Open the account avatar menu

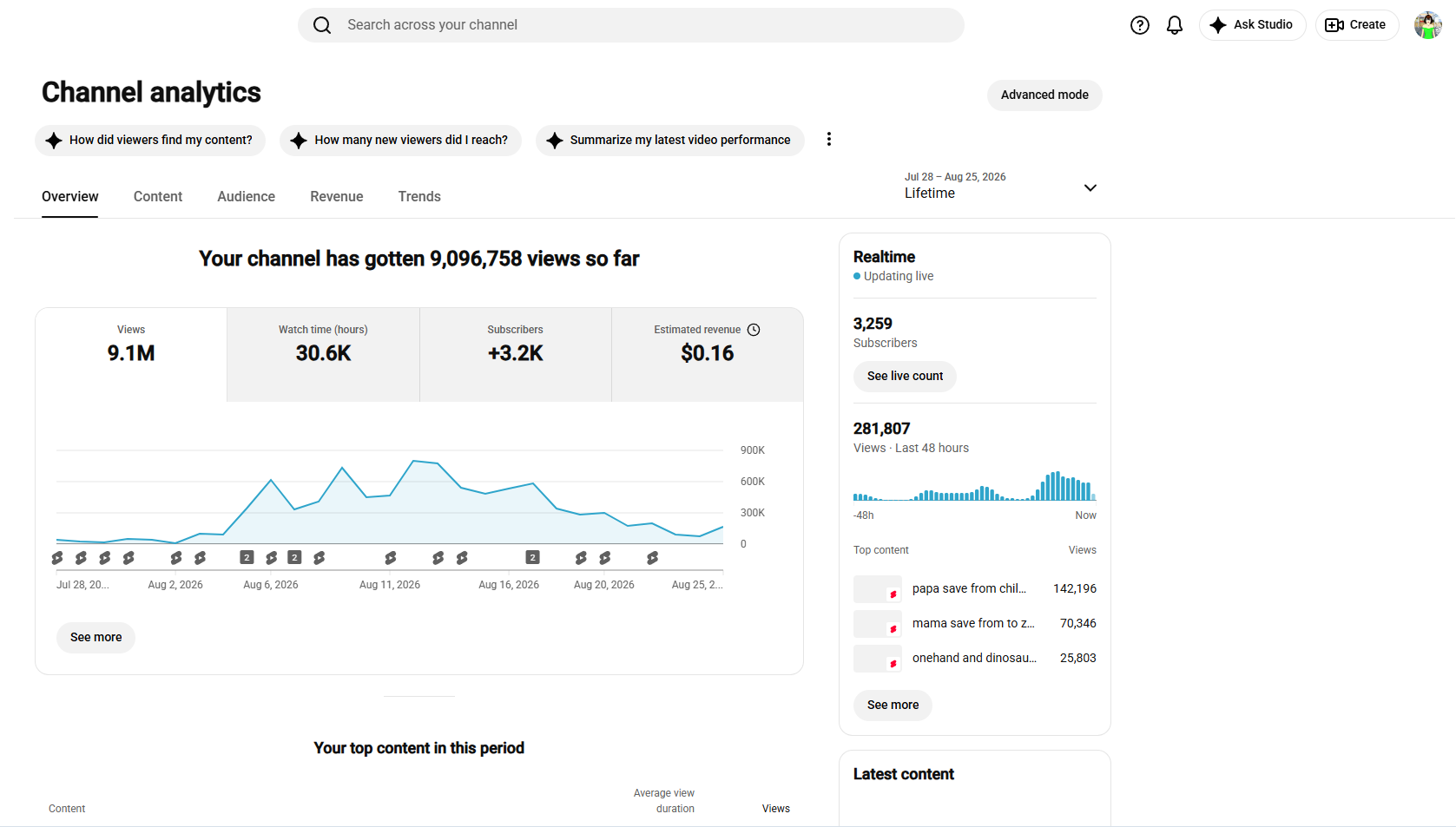click(1427, 25)
